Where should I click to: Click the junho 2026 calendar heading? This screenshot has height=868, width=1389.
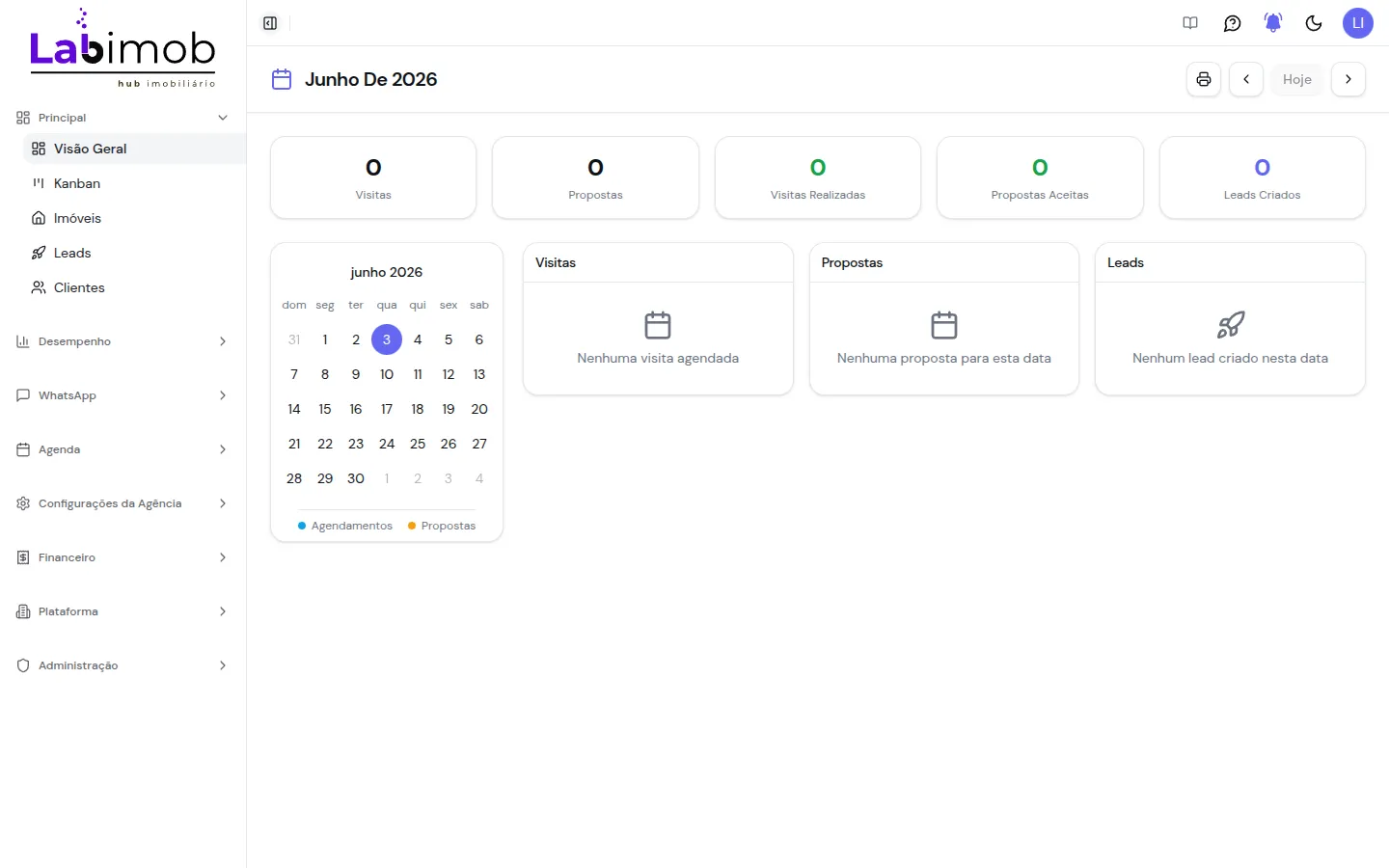click(387, 272)
